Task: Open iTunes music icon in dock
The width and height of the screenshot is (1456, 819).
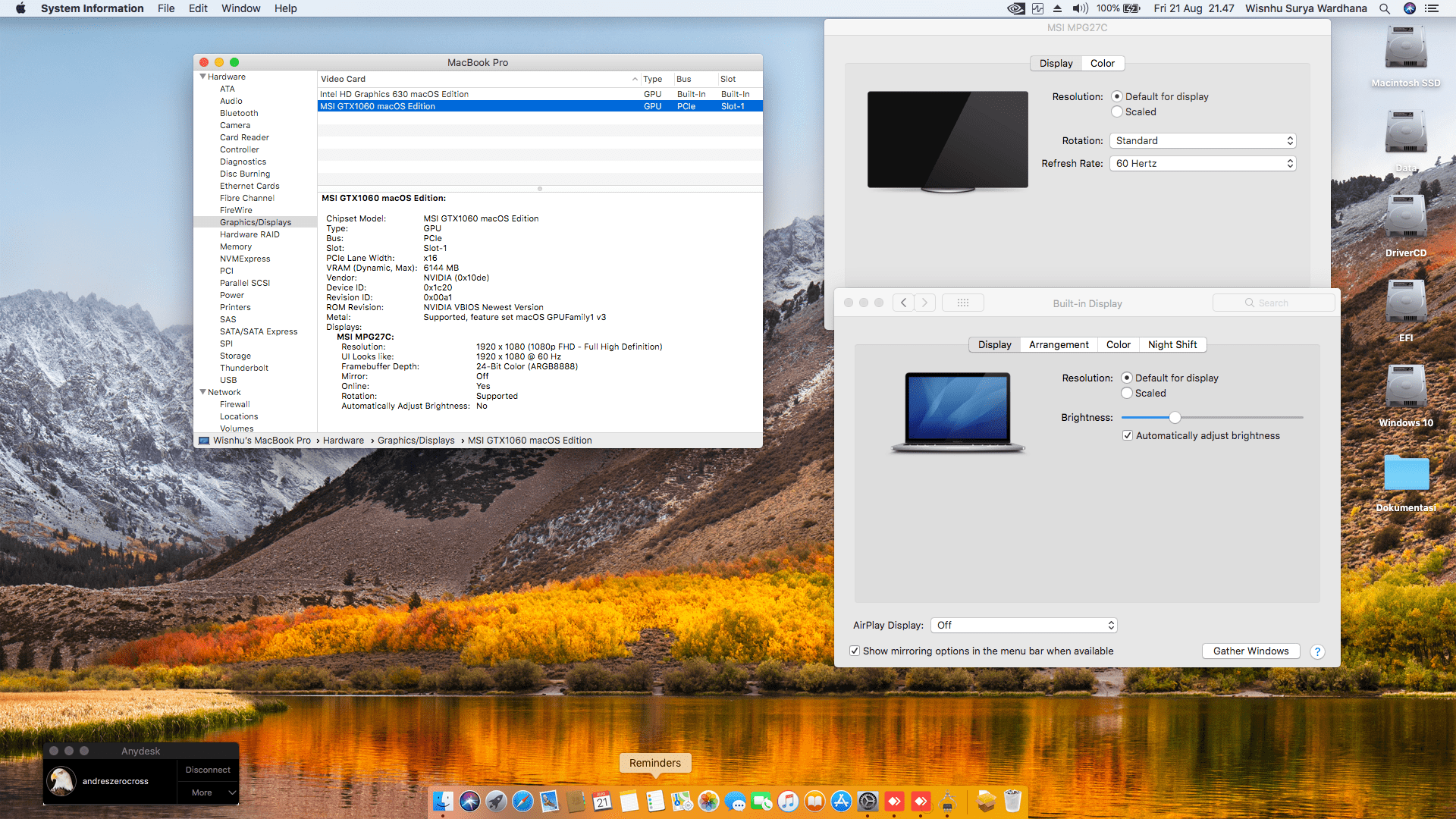Action: pyautogui.click(x=788, y=801)
